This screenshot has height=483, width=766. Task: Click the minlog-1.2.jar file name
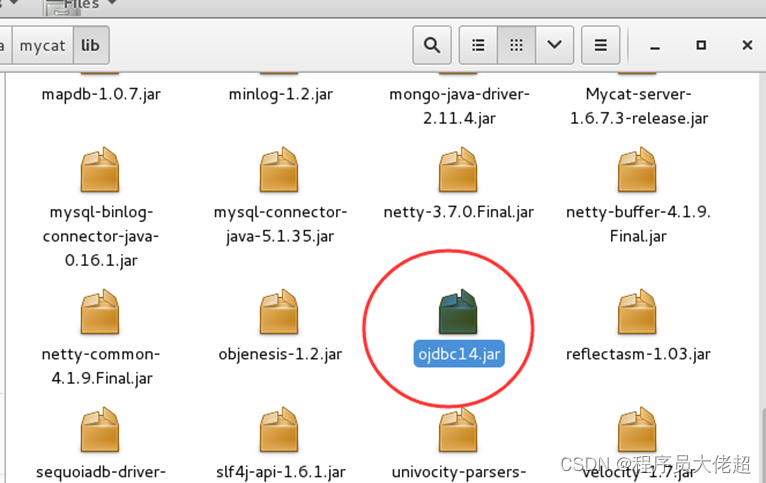pyautogui.click(x=281, y=94)
